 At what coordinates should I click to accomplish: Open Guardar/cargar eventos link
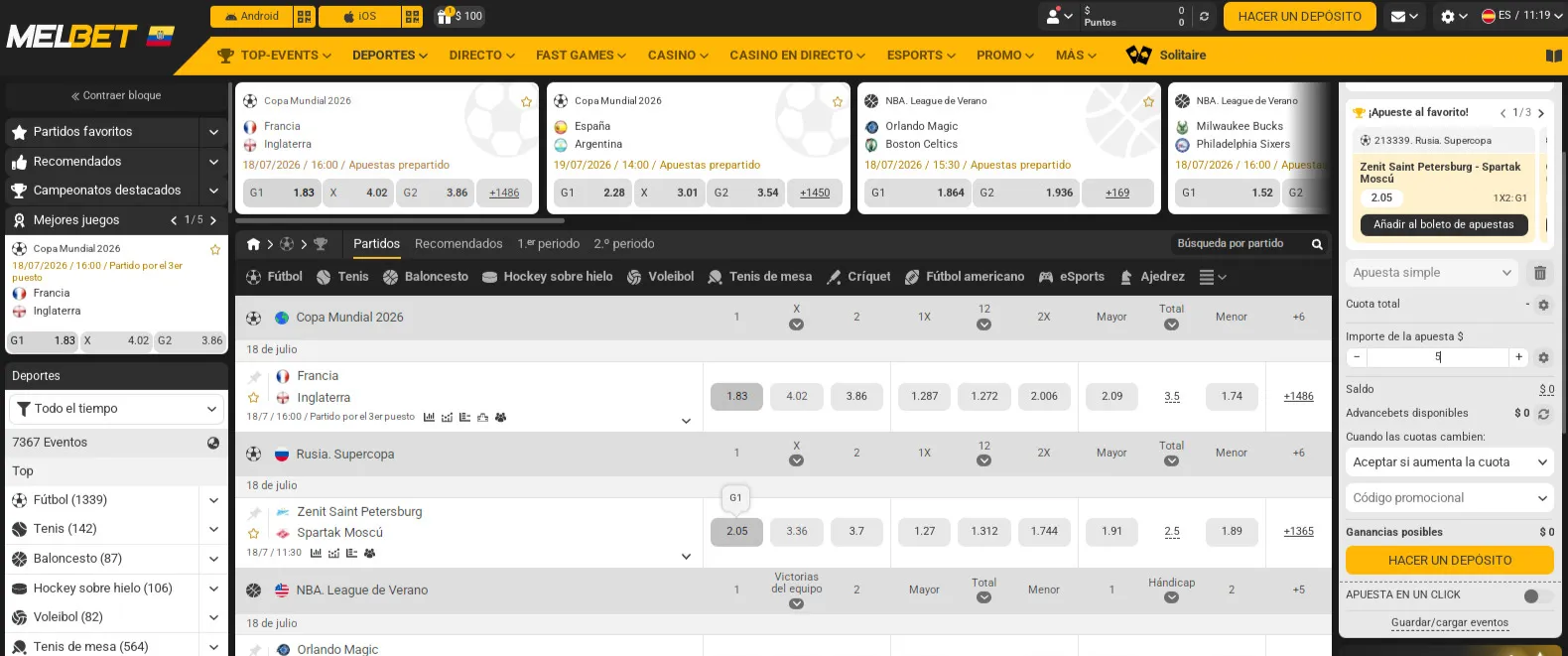(1450, 623)
